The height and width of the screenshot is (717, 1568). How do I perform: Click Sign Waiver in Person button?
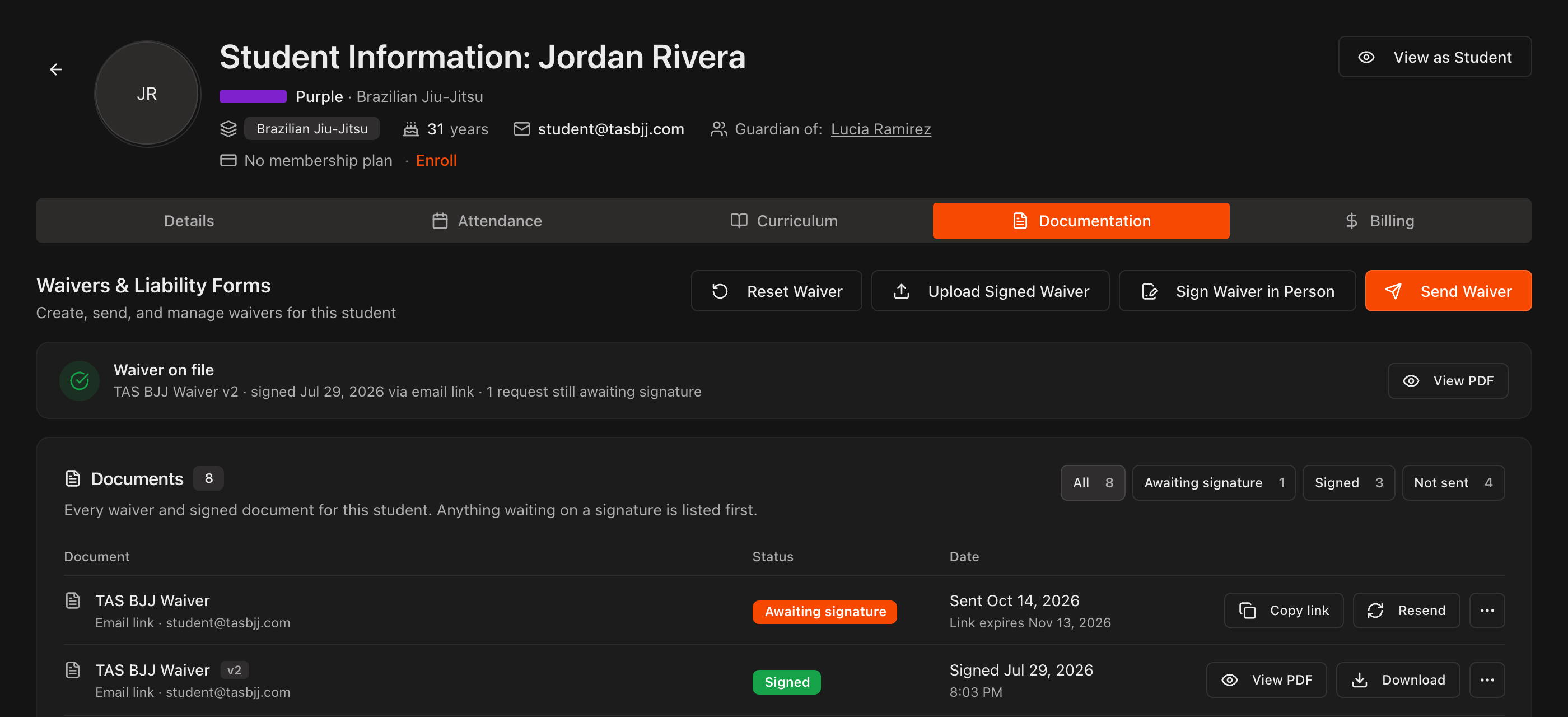(x=1237, y=291)
